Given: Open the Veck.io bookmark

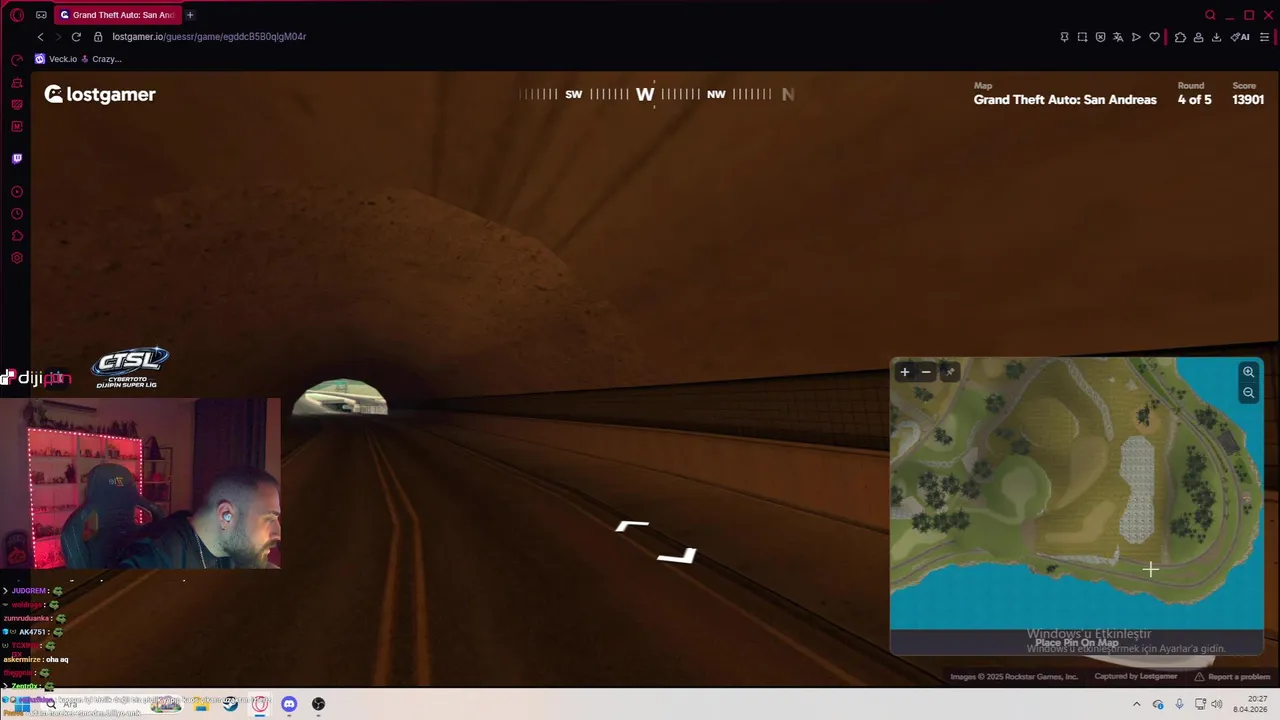Looking at the screenshot, I should [x=57, y=59].
